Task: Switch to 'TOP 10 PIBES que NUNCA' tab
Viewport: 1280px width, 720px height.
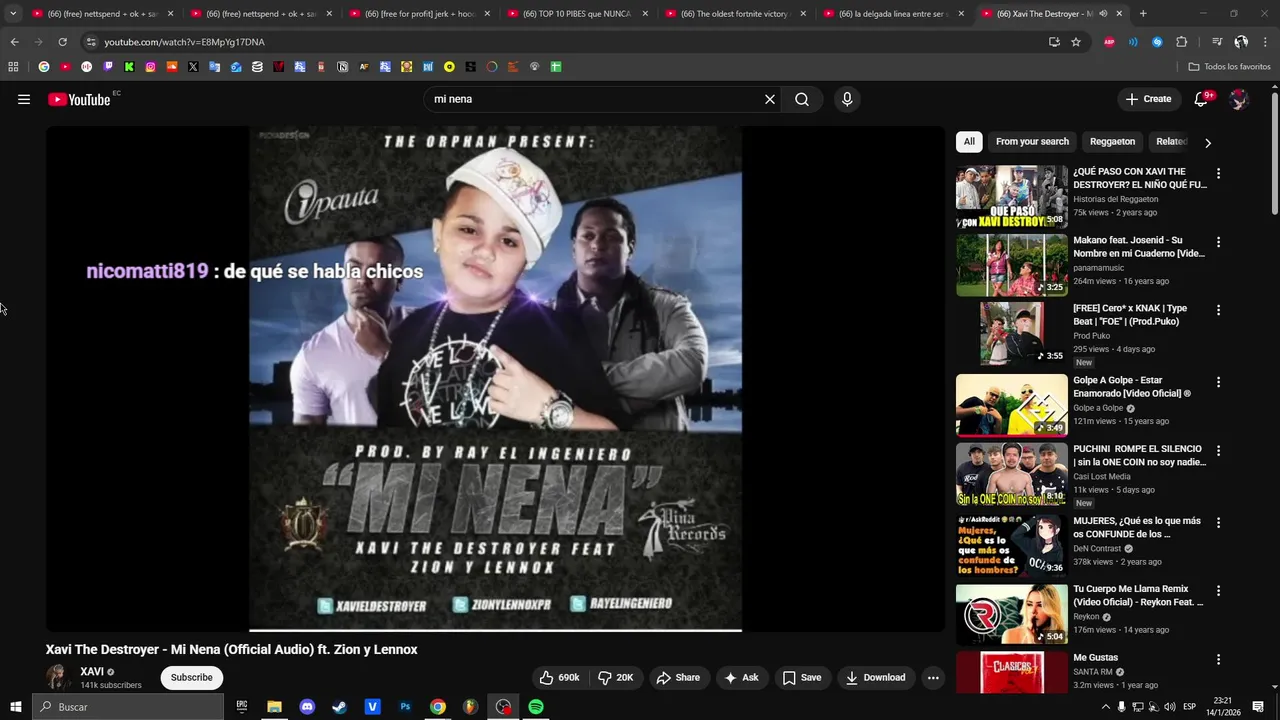Action: coord(578,14)
